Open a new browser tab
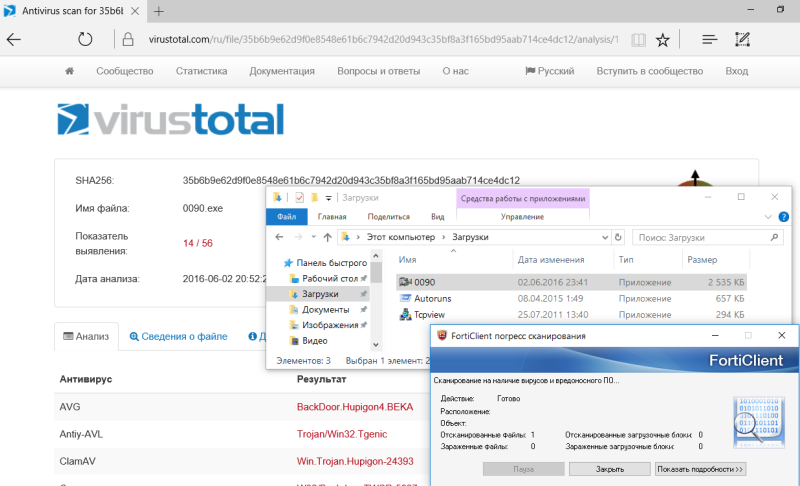The height and width of the screenshot is (486, 800). click(x=159, y=11)
